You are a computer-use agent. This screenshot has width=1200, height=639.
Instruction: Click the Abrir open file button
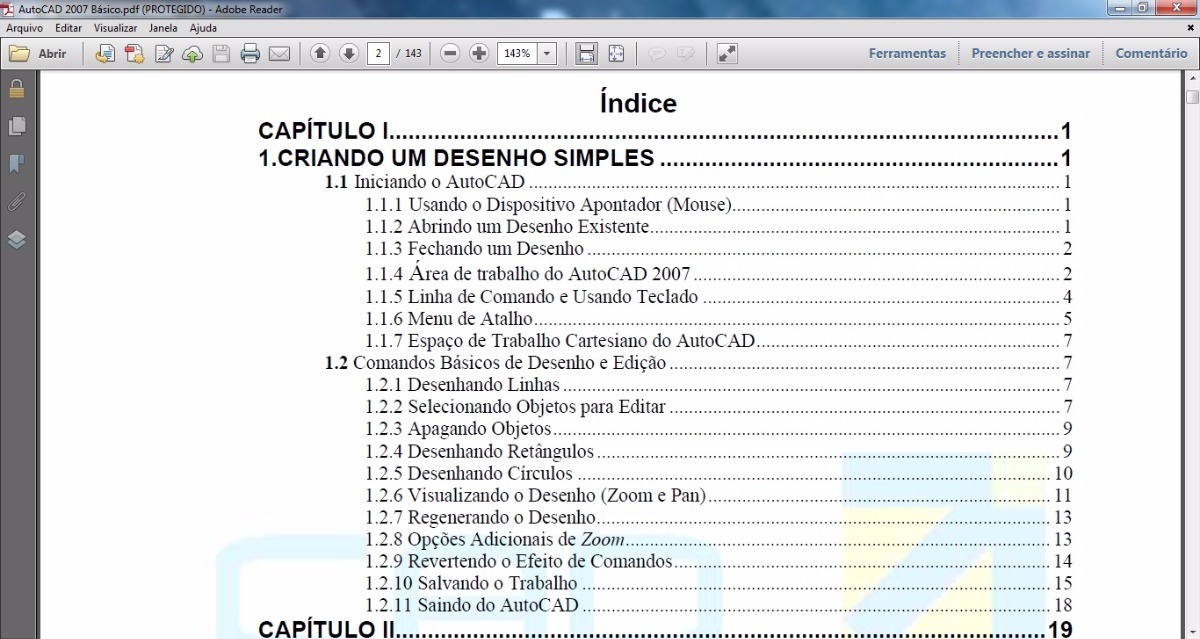(x=38, y=53)
